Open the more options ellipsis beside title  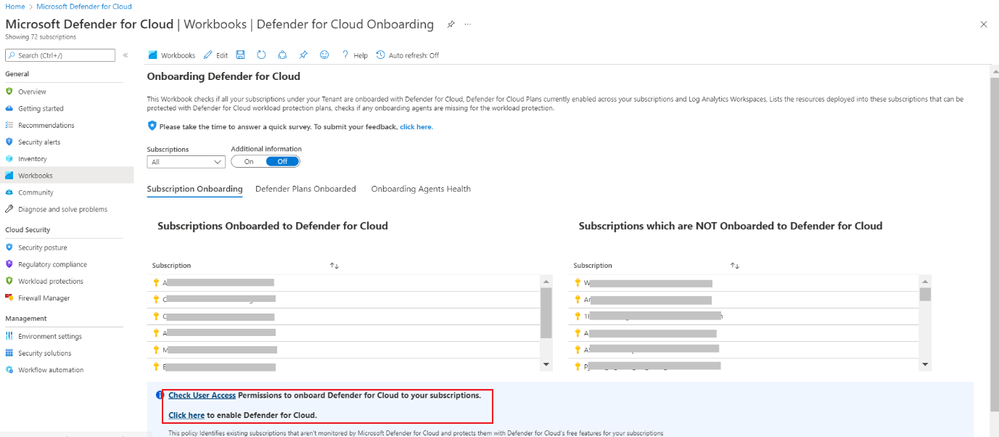tap(468, 24)
